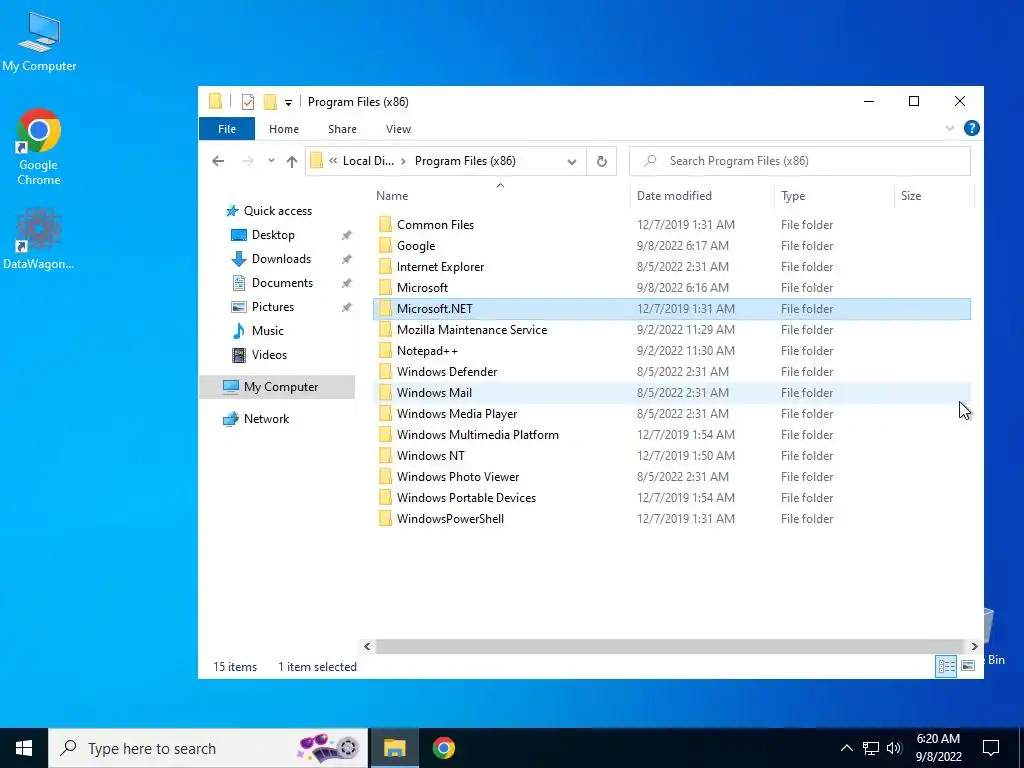1024x768 pixels.
Task: Select the Windows NT folder
Action: [430, 455]
